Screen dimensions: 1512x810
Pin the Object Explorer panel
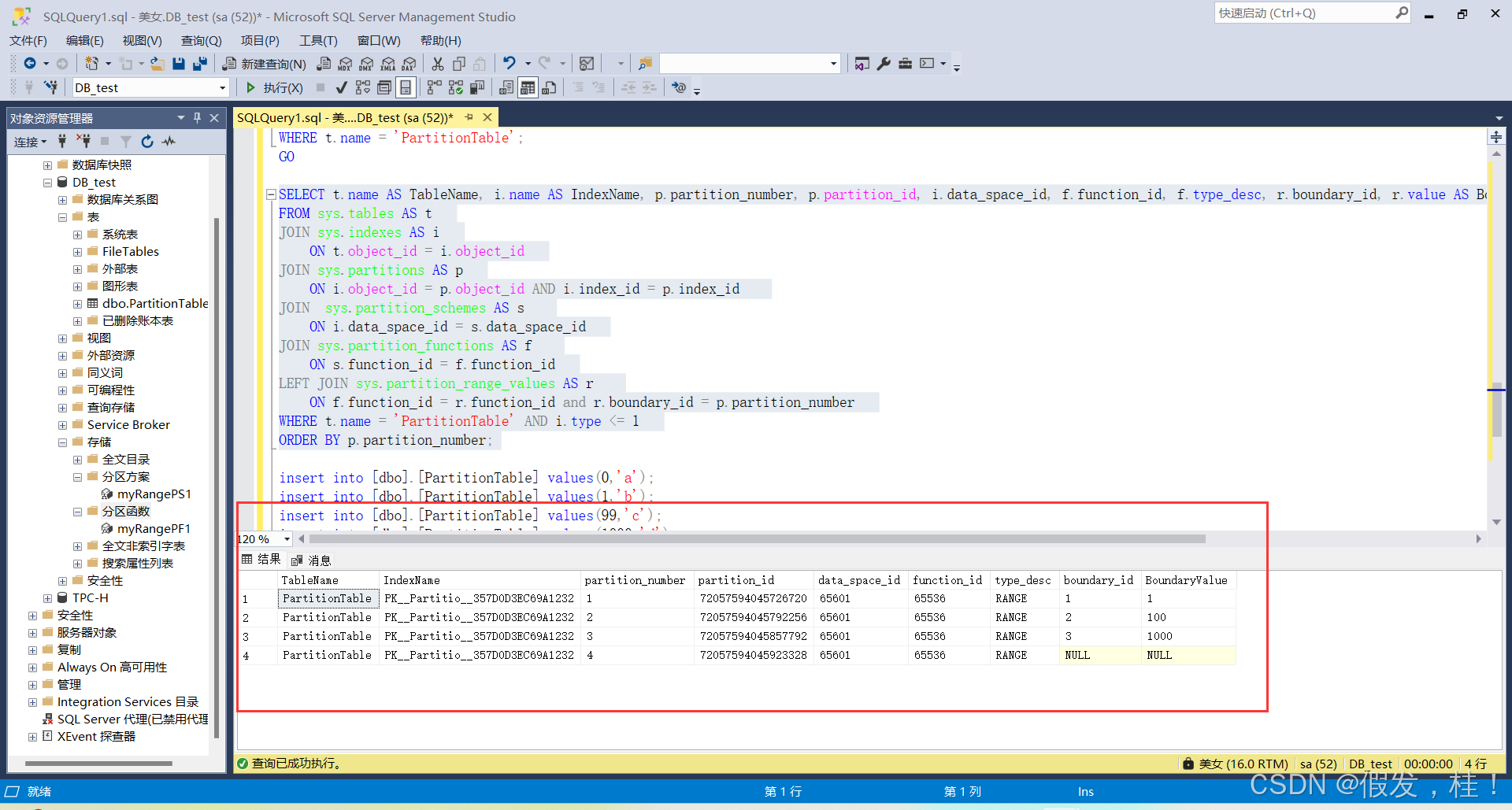(198, 117)
